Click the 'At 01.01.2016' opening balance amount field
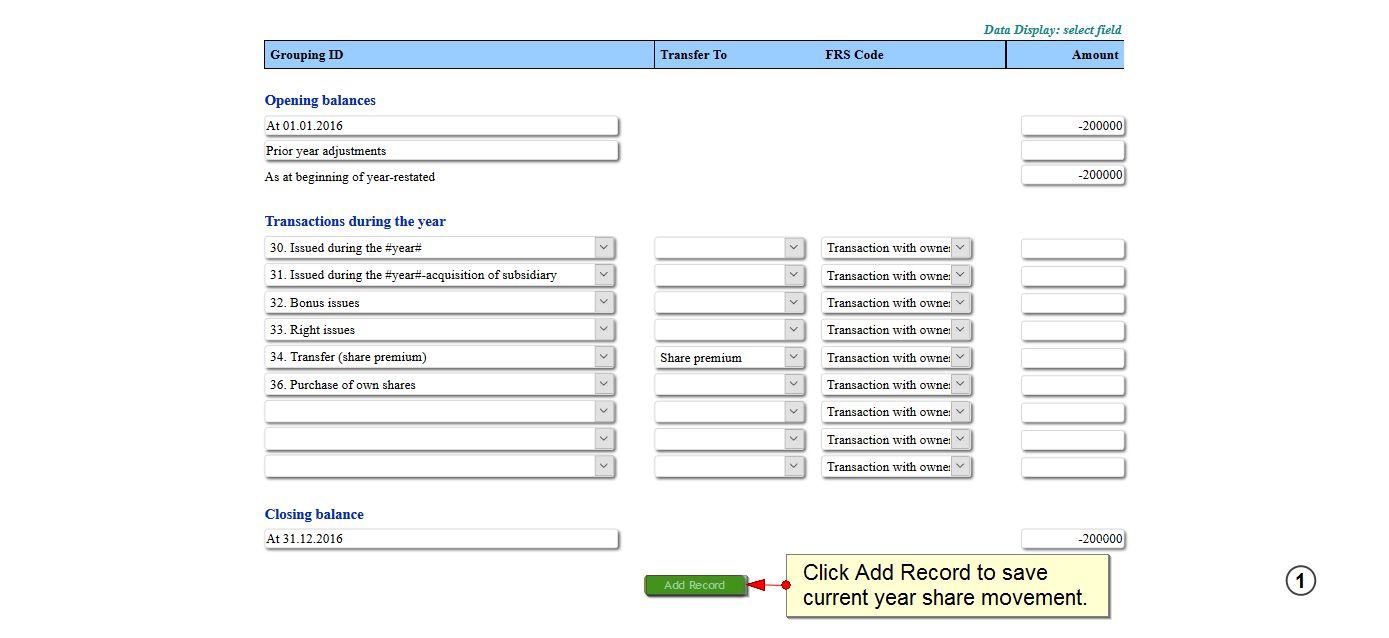The image size is (1389, 638). [1072, 126]
